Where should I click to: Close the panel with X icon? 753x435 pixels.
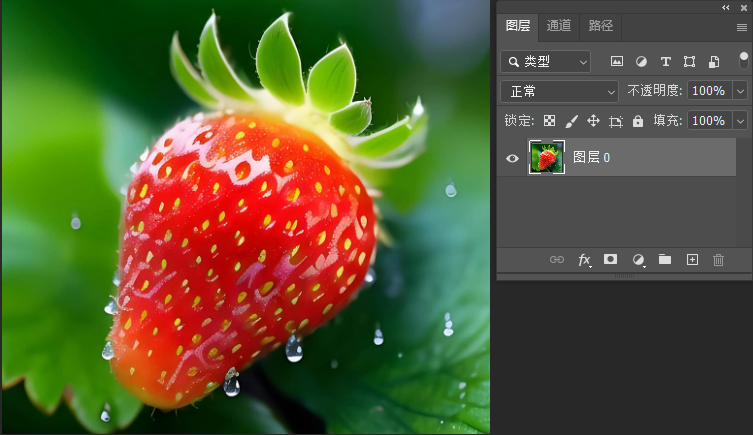pyautogui.click(x=744, y=8)
